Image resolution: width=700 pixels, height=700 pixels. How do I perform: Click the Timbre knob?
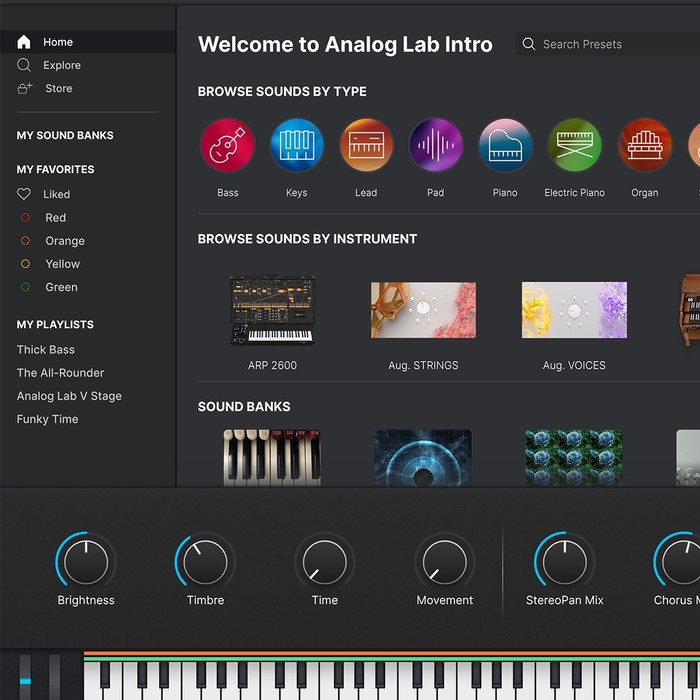coord(205,562)
